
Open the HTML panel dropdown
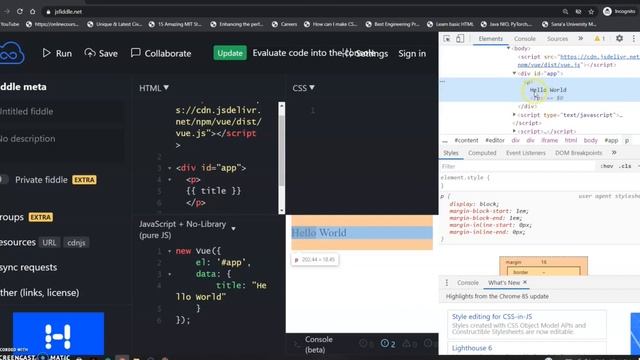(154, 88)
